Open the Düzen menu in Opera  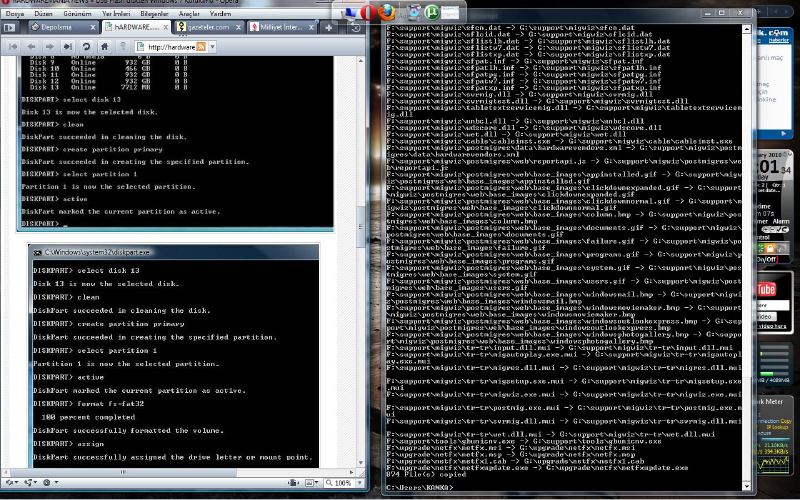[44, 14]
